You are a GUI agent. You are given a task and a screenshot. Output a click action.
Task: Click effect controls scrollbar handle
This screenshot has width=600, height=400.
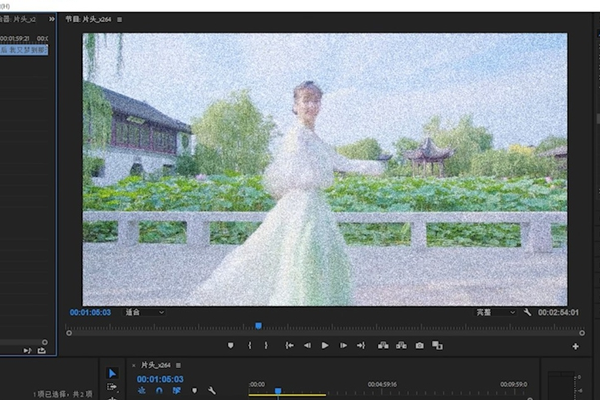pyautogui.click(x=45, y=342)
